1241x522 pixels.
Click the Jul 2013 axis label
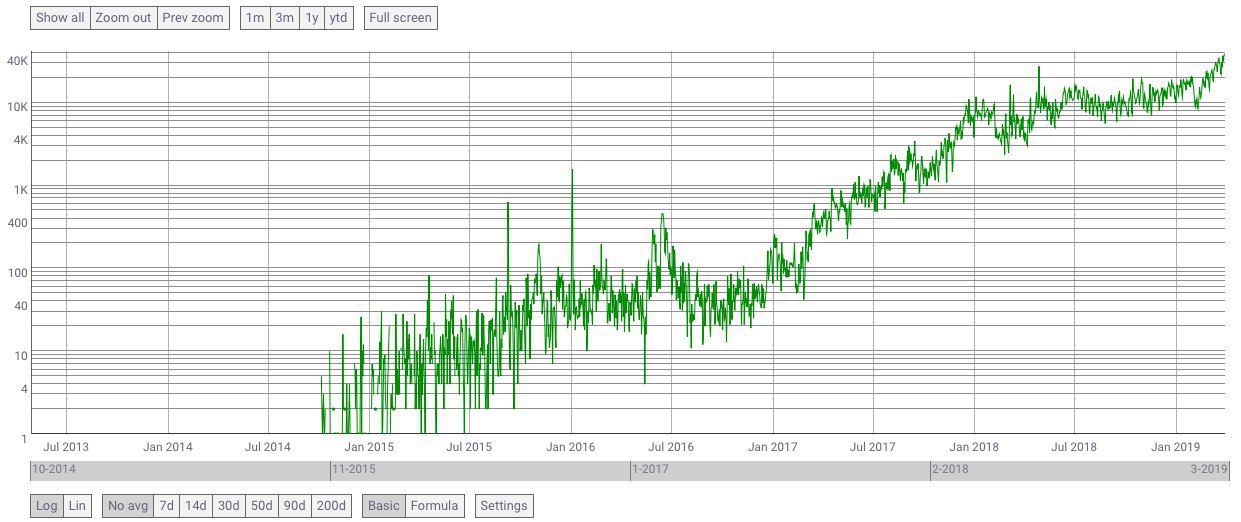67,447
